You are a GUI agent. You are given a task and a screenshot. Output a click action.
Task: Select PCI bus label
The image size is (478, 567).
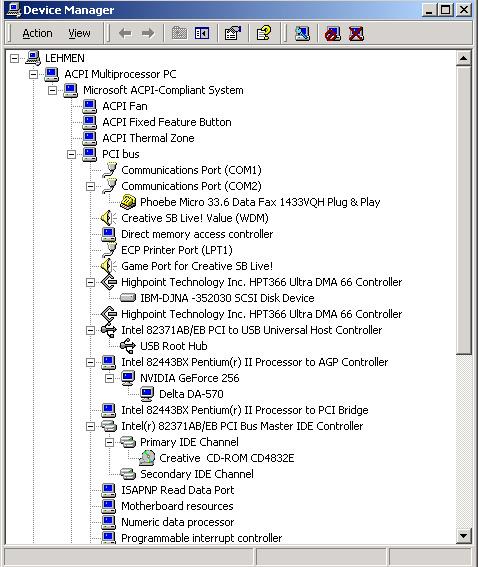pos(121,154)
